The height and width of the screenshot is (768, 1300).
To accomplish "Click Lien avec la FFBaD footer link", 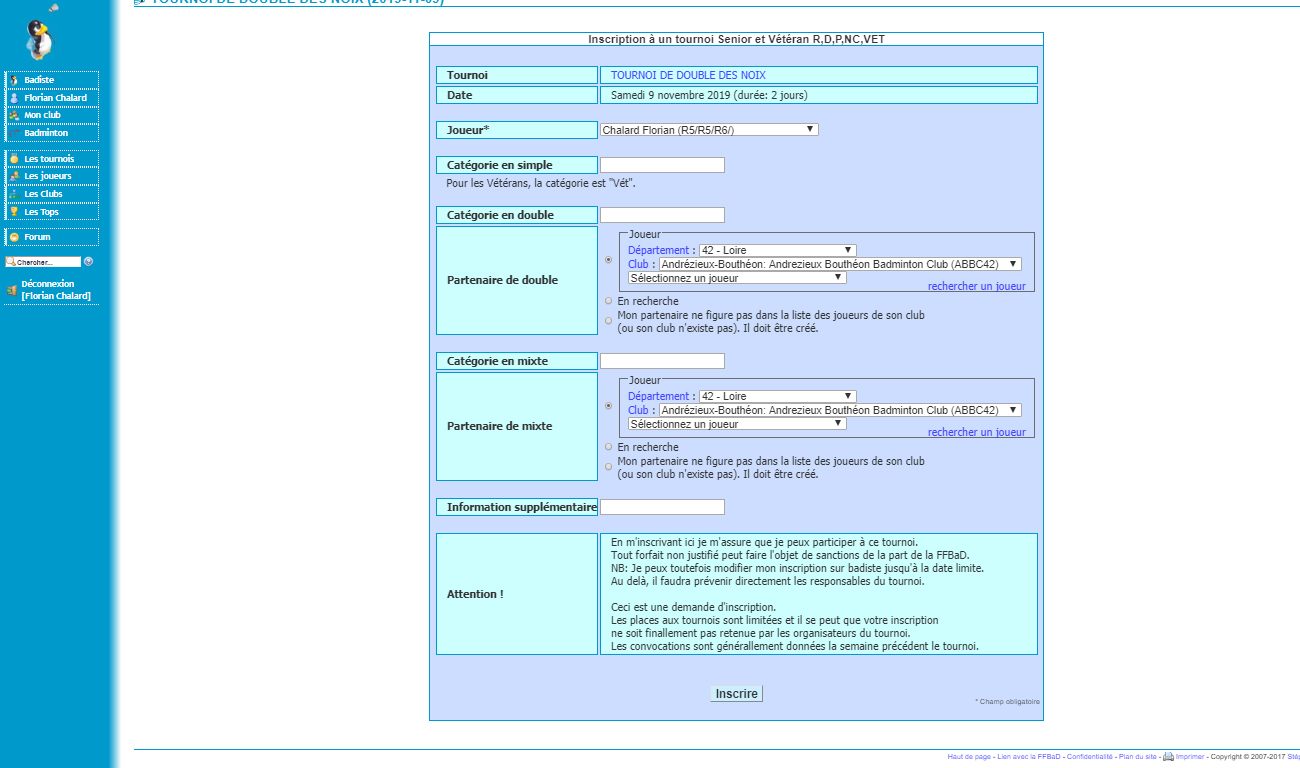I will 1029,757.
